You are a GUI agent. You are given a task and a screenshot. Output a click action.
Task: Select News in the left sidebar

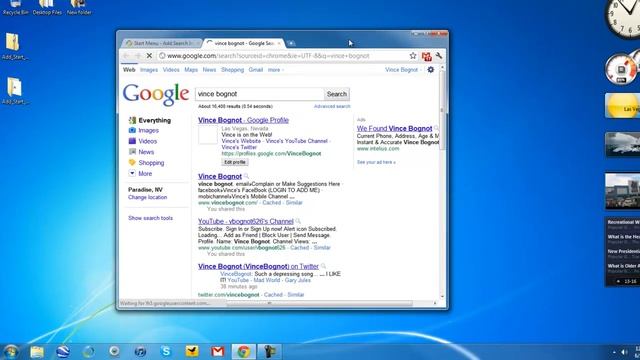[146, 152]
